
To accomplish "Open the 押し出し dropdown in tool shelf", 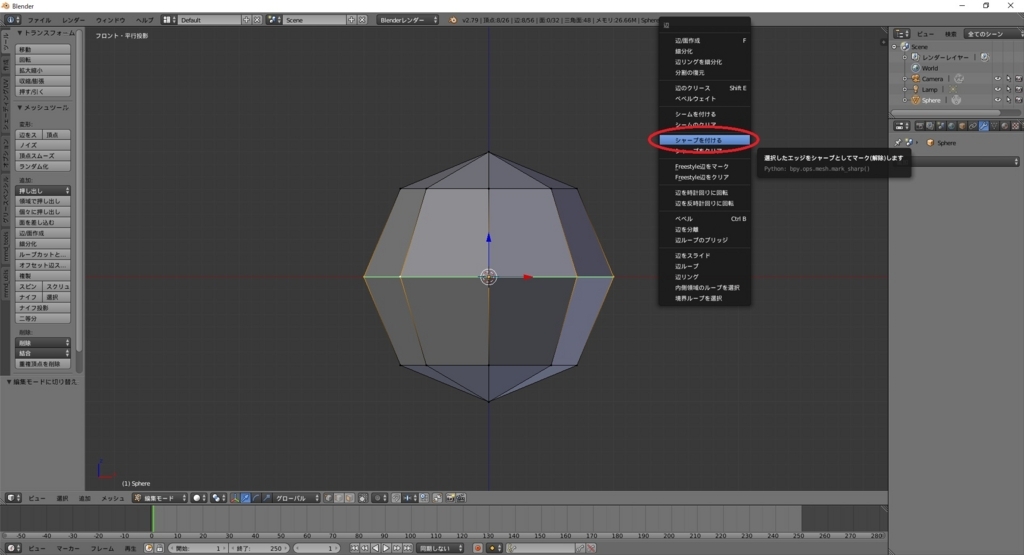I will [x=43, y=191].
